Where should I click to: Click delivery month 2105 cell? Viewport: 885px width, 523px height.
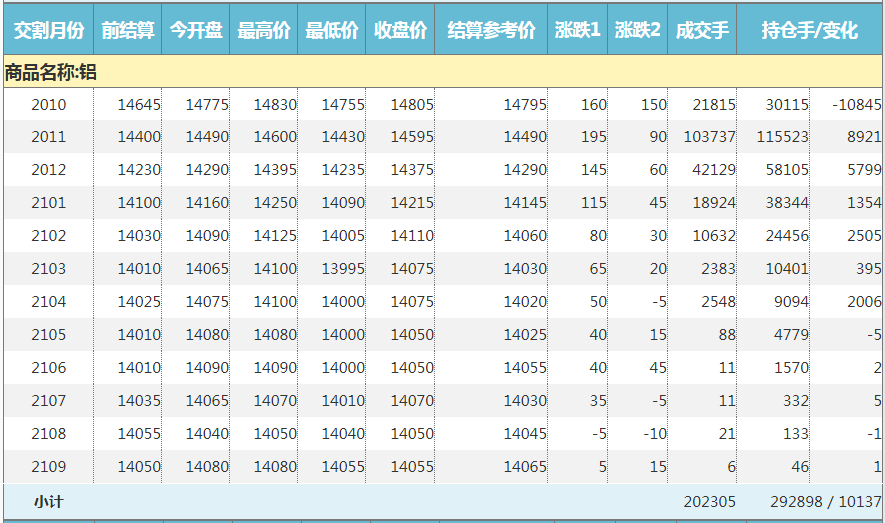49,335
